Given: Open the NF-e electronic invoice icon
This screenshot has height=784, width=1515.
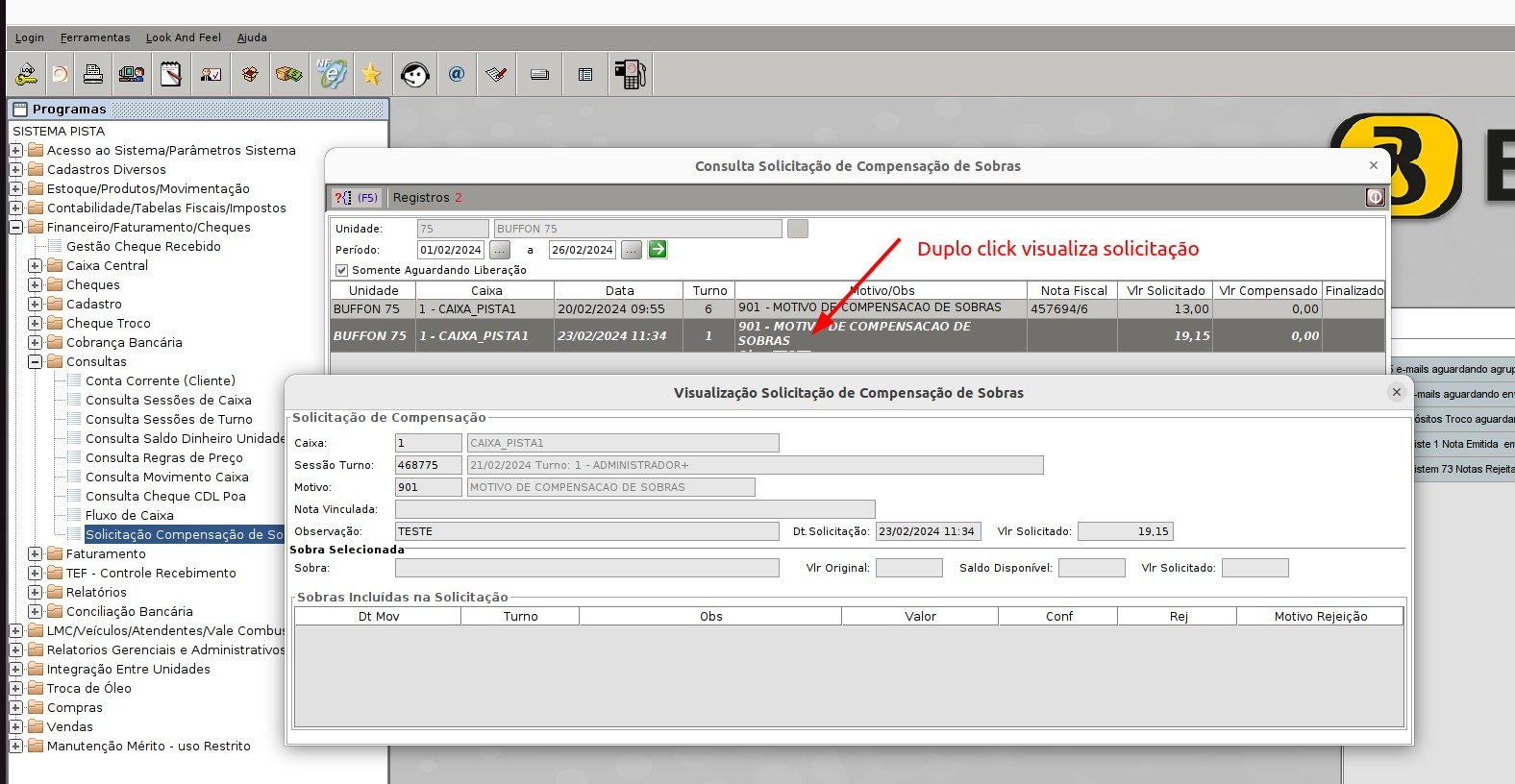Looking at the screenshot, I should point(331,74).
